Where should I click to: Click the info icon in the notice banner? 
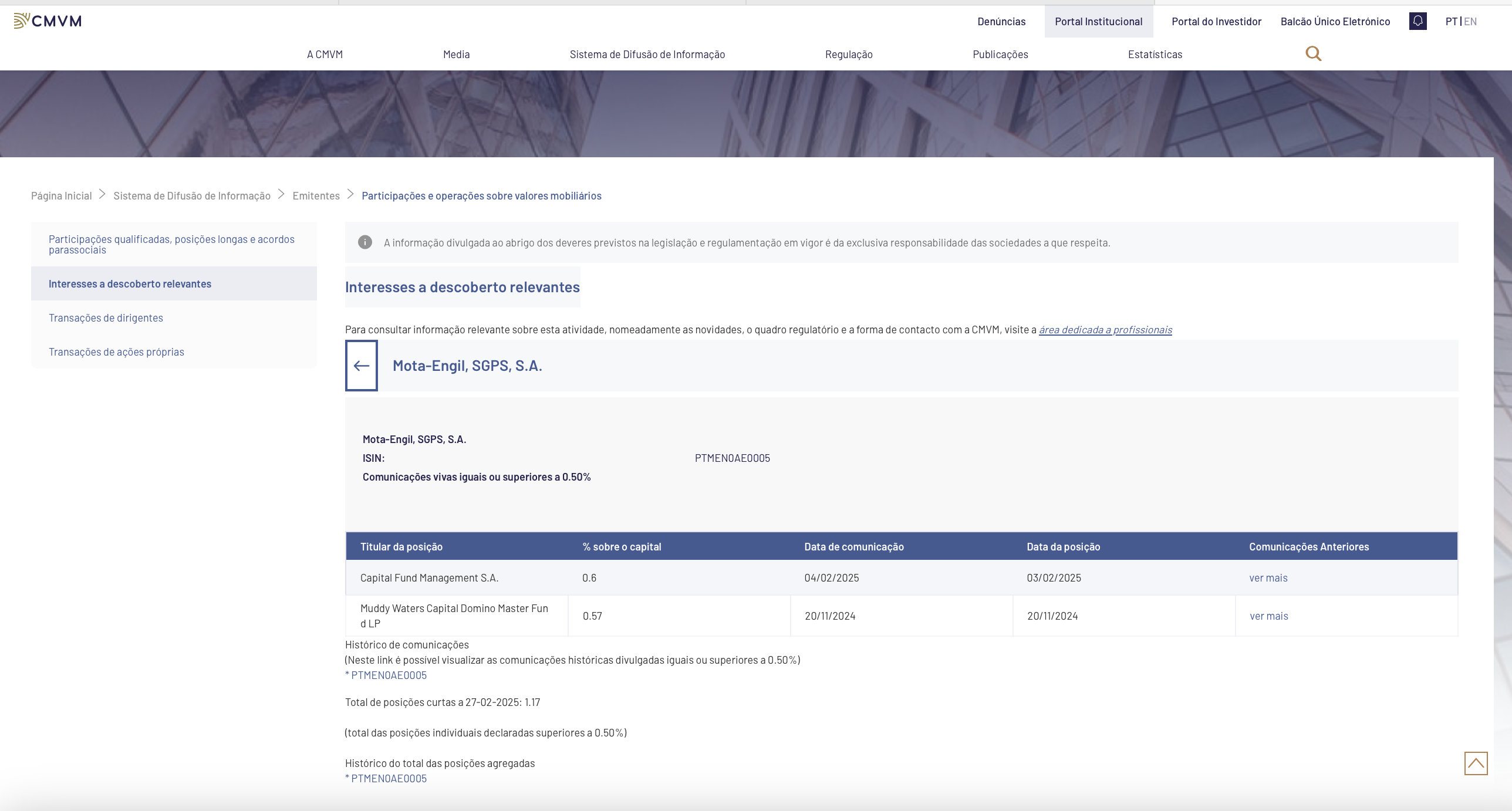click(x=365, y=242)
